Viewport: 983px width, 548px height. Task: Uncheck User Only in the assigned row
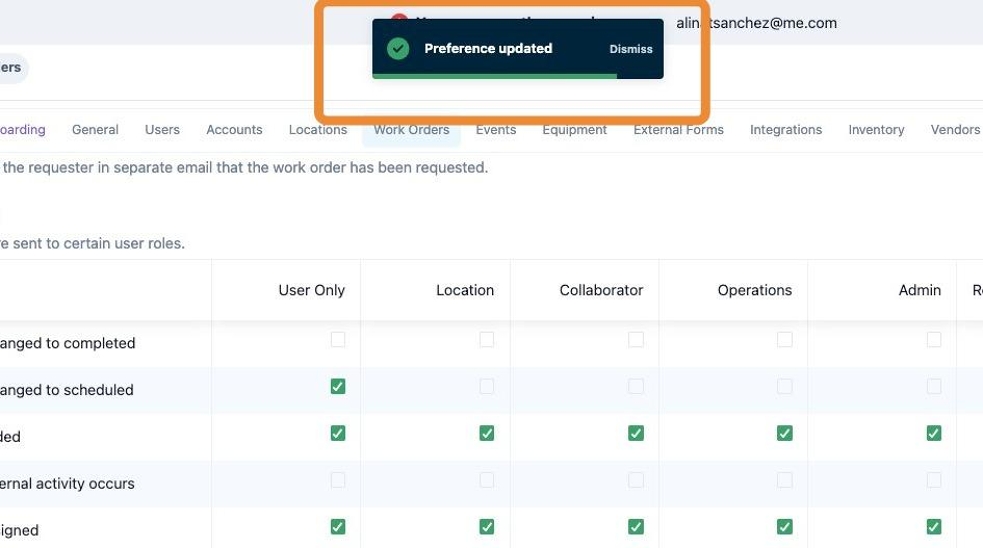click(338, 527)
